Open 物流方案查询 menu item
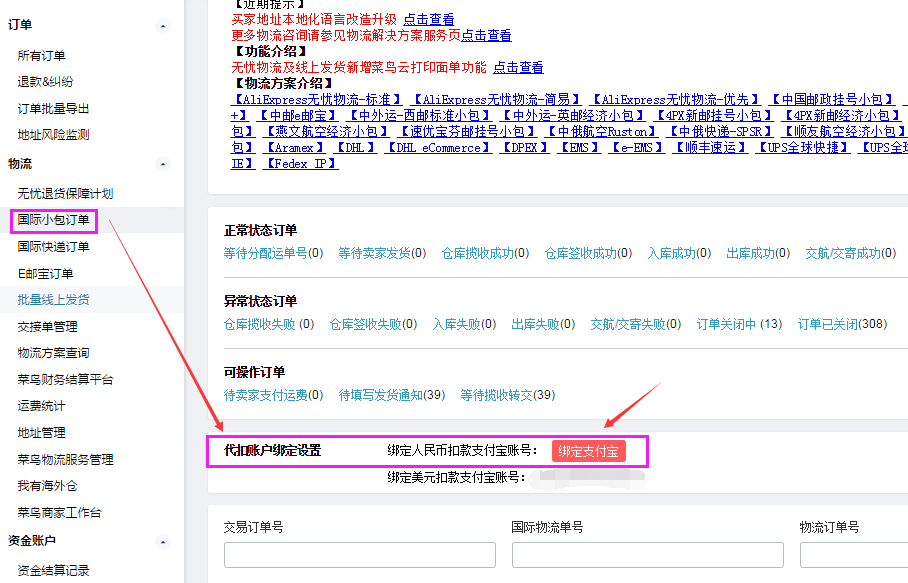The height and width of the screenshot is (583, 908). click(x=53, y=353)
